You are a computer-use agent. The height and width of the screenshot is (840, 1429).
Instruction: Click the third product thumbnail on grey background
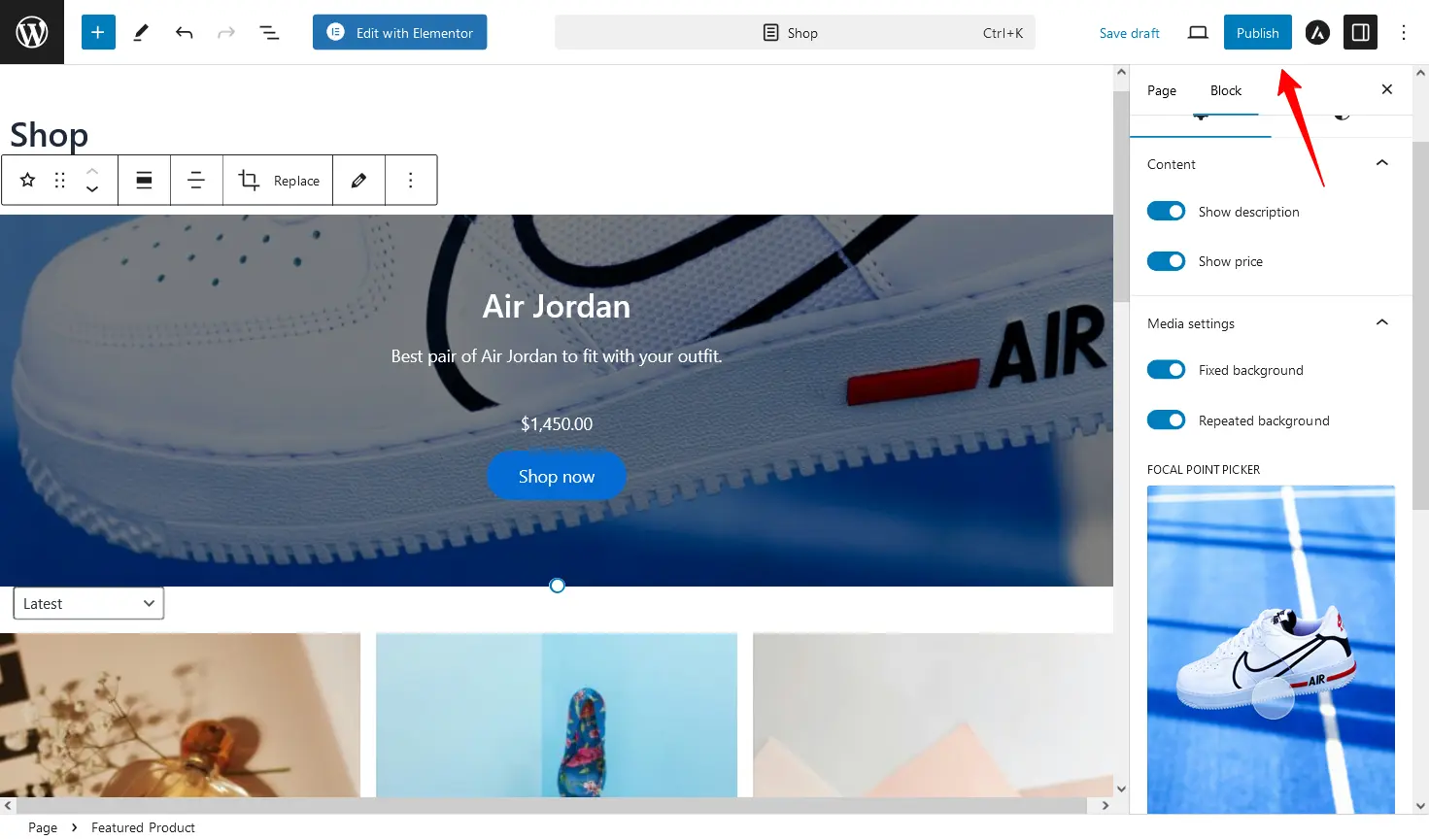(933, 715)
